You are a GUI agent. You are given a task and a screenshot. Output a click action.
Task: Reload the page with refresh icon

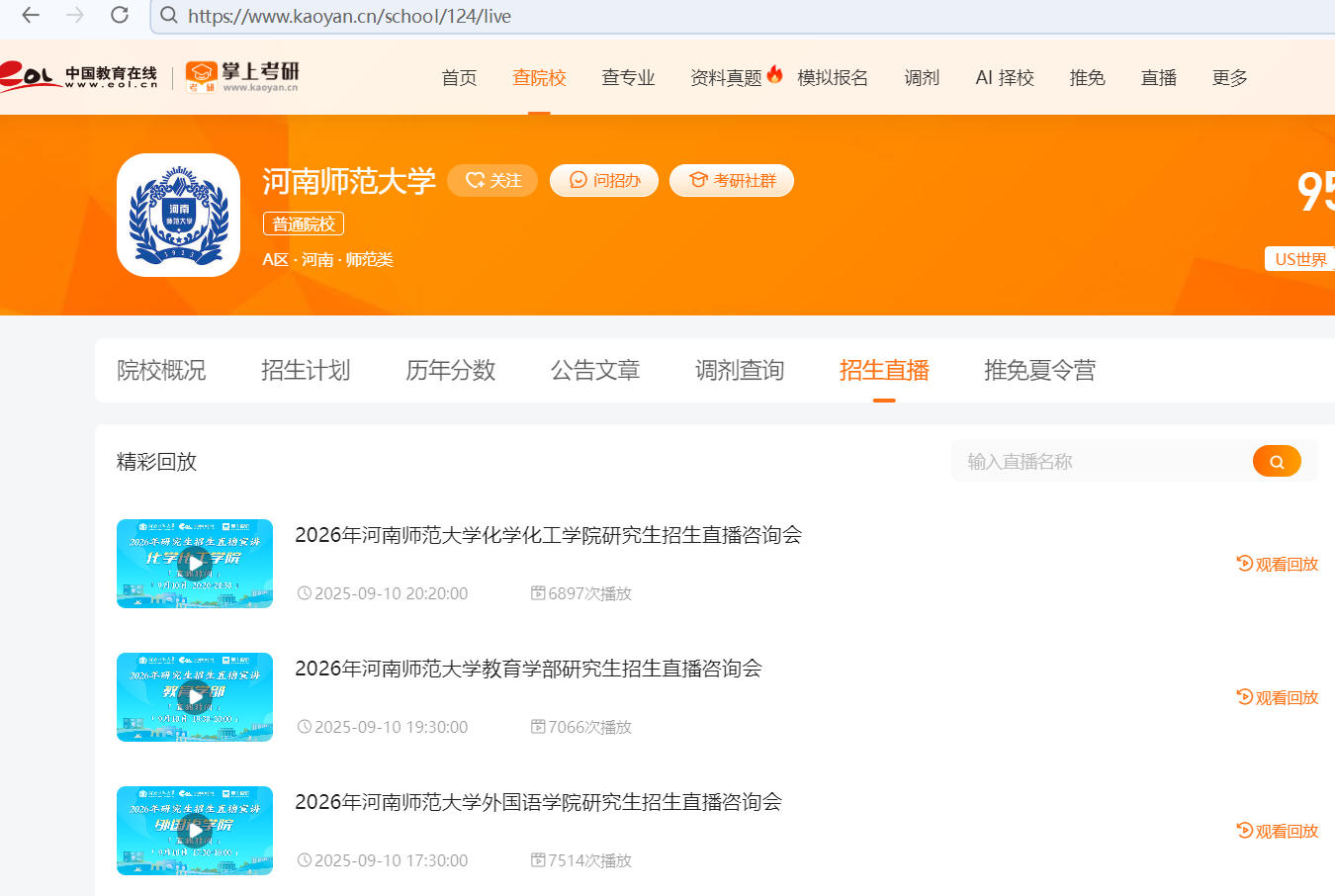point(120,15)
